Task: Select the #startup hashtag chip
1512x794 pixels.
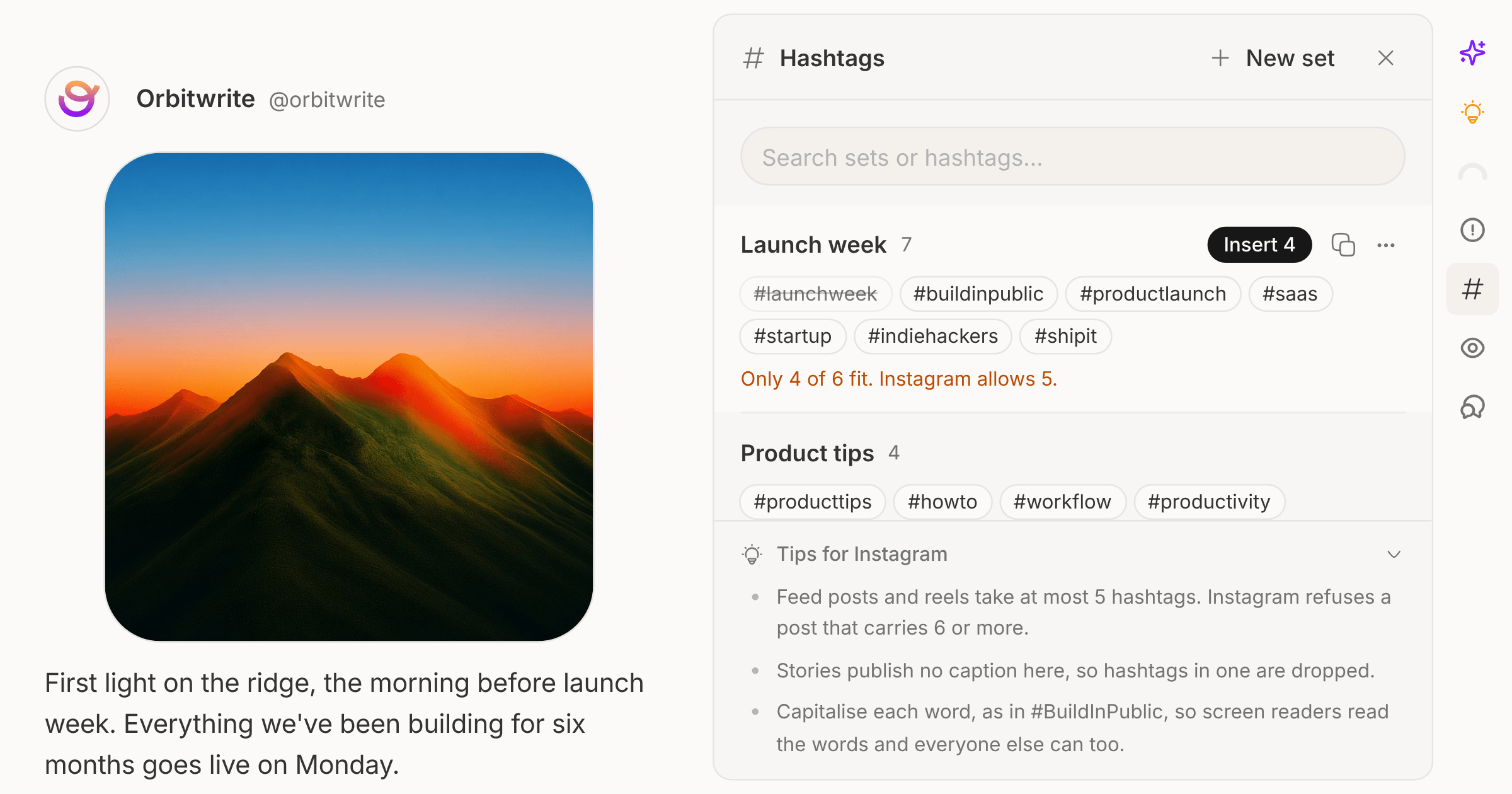Action: 793,336
